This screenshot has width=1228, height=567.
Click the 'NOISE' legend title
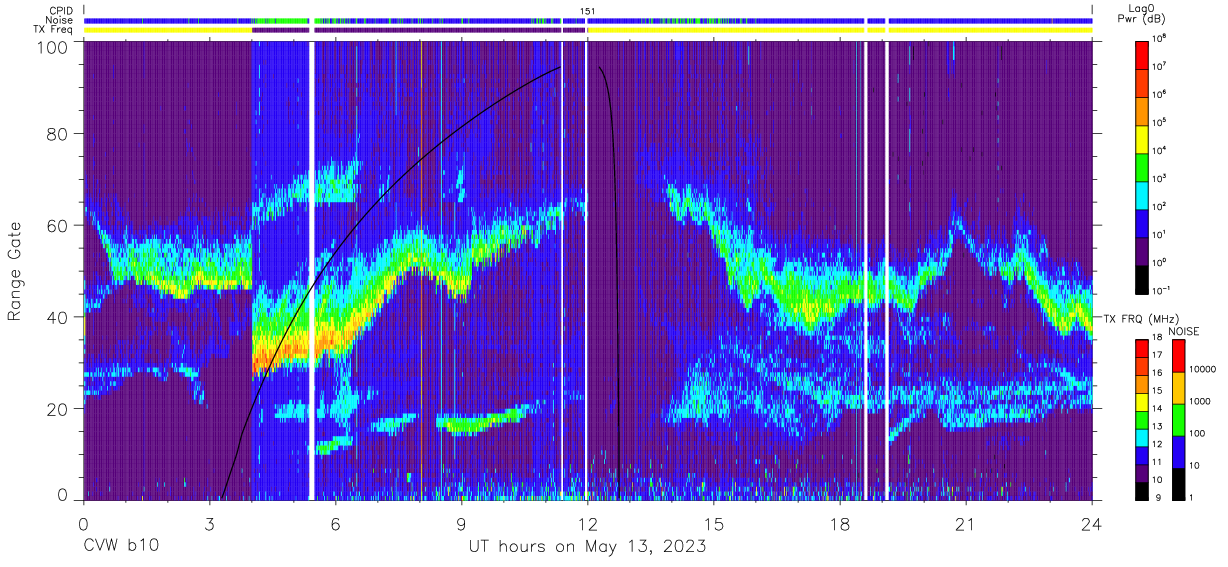1185,331
